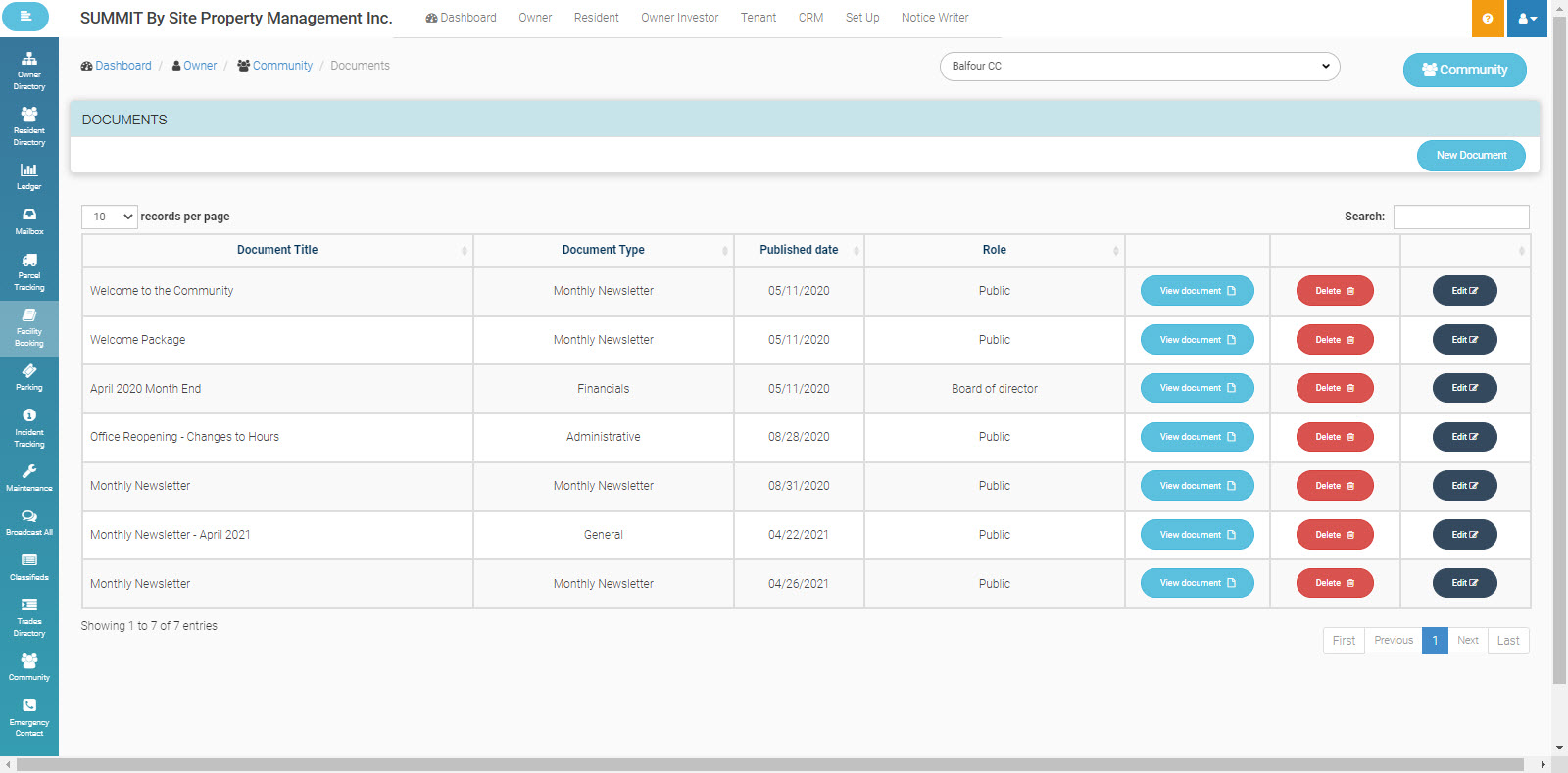View document for Welcome to the Community
Viewport: 1568px width, 773px height.
pos(1197,291)
